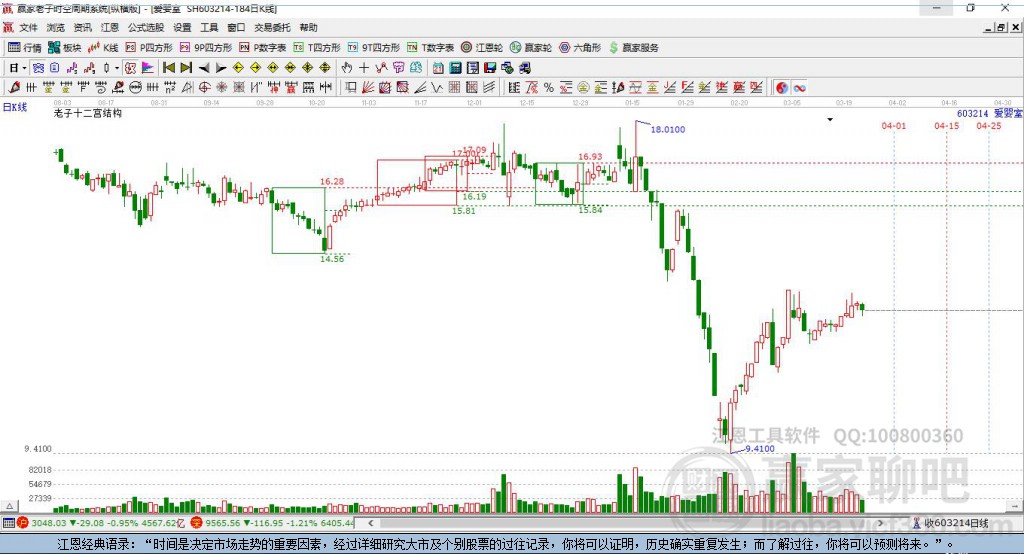The image size is (1024, 554).
Task: Click the bottom-left up triangle button
Action: [9, 506]
